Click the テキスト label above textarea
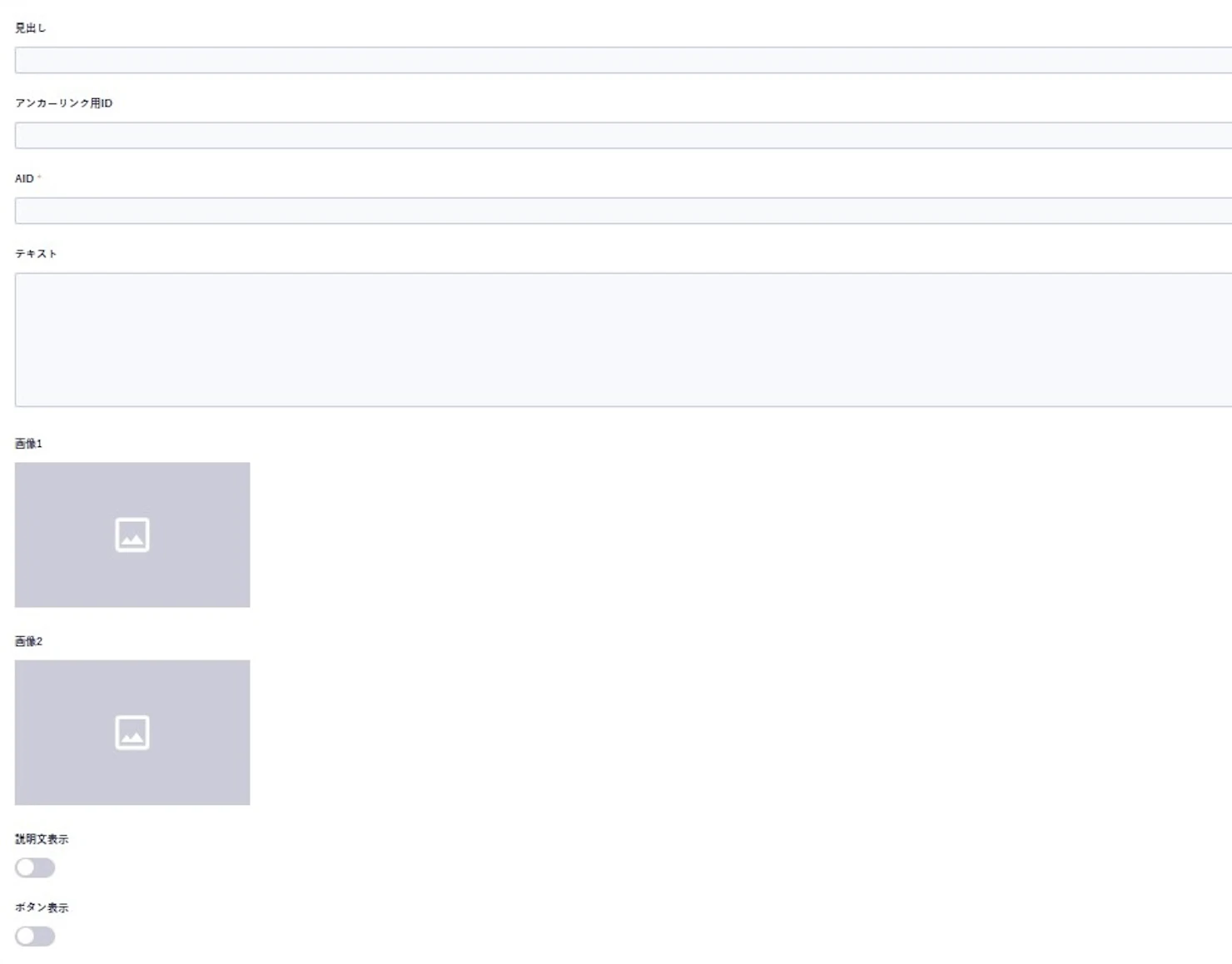Image resolution: width=1232 pixels, height=964 pixels. 36,254
